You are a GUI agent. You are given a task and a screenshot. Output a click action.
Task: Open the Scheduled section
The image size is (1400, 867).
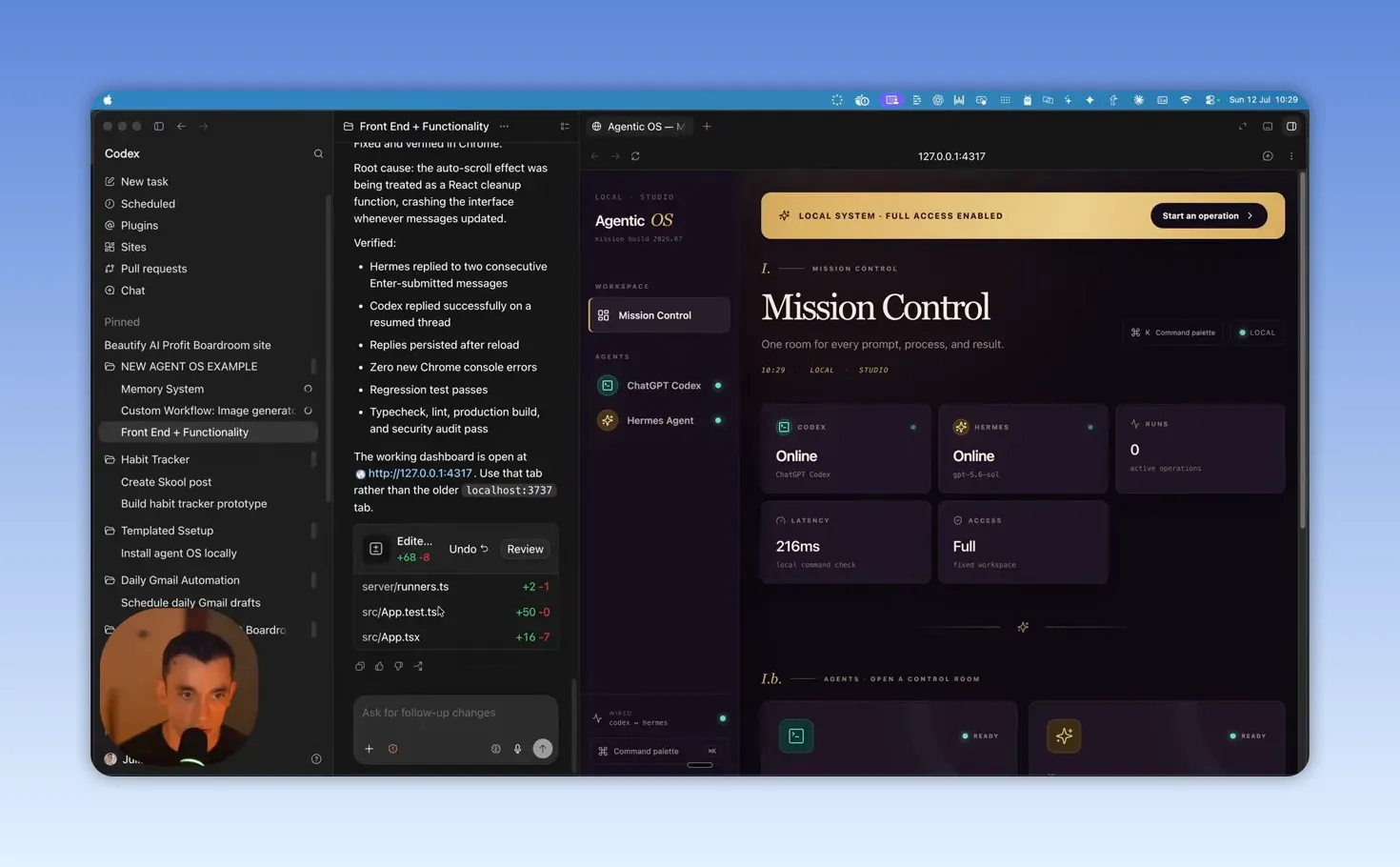tap(148, 204)
